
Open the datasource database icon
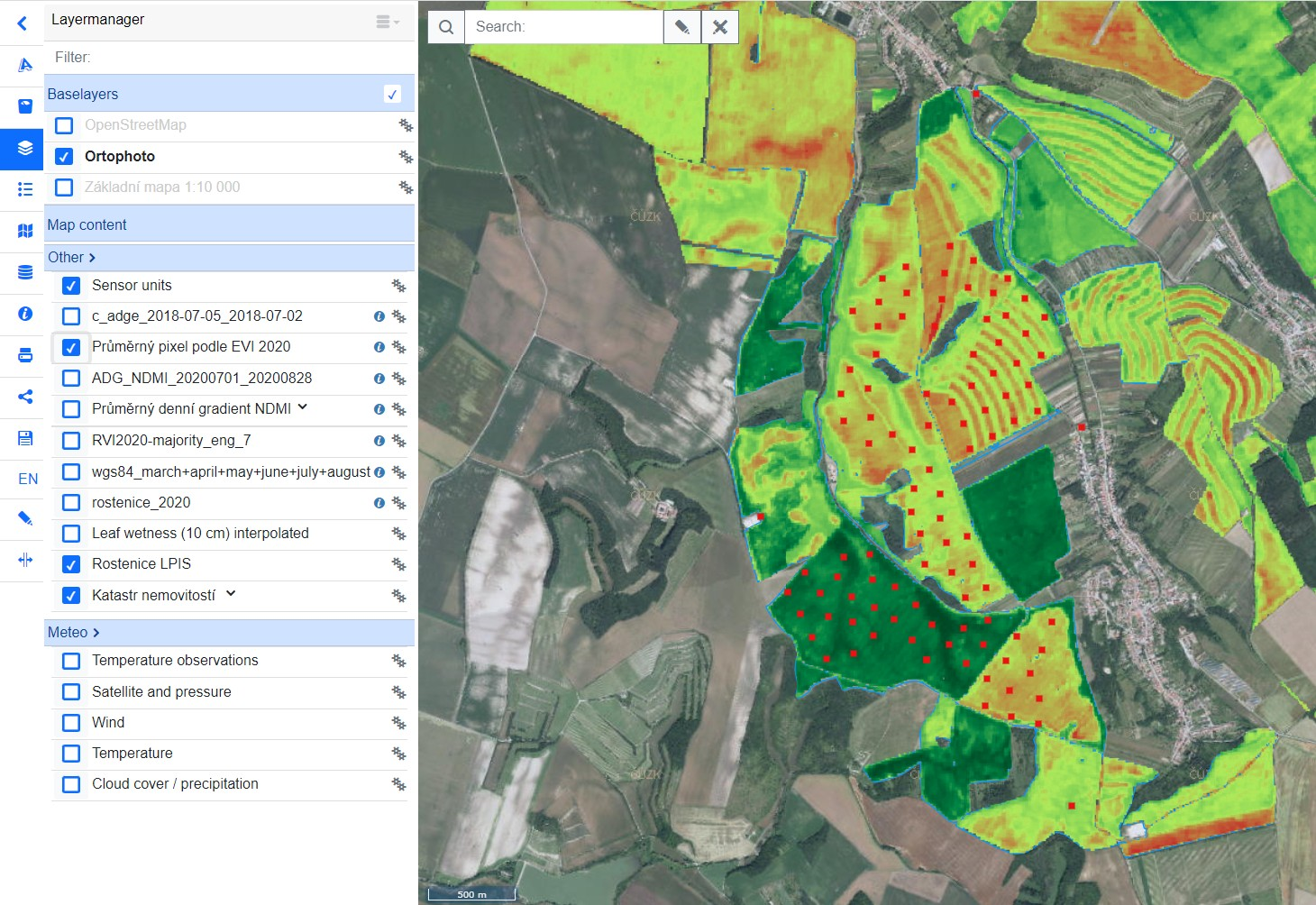point(25,272)
